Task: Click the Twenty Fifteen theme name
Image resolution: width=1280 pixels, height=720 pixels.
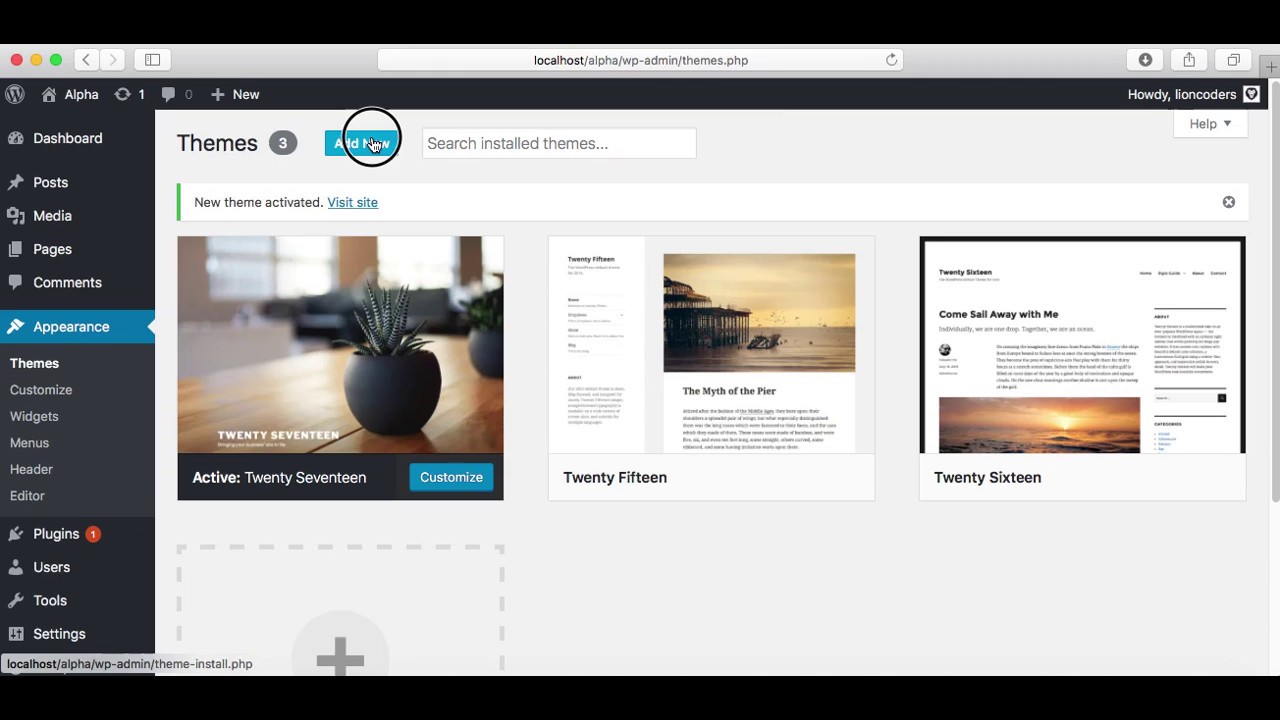Action: pos(615,477)
